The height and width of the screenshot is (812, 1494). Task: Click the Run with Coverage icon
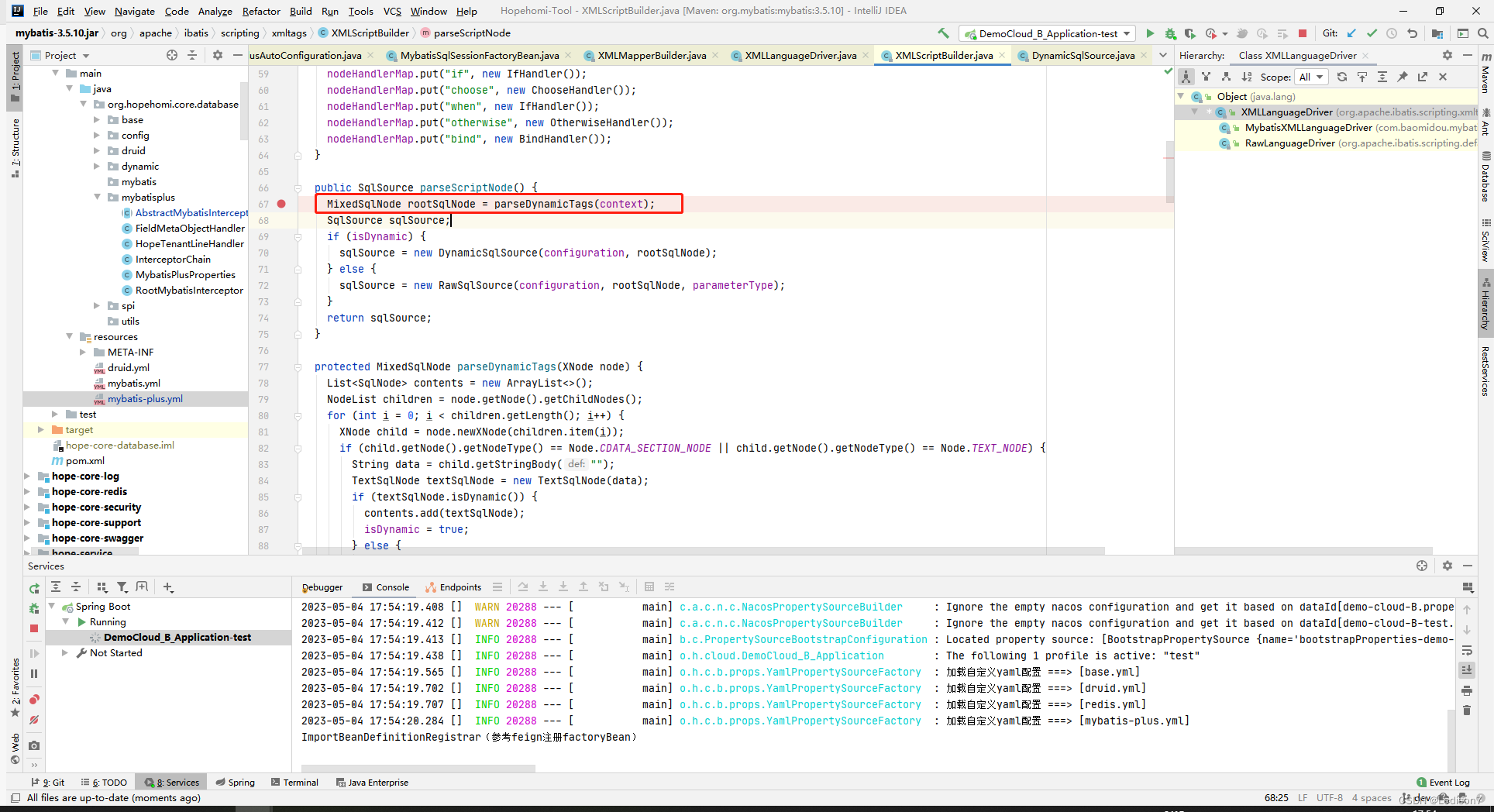pos(1189,33)
